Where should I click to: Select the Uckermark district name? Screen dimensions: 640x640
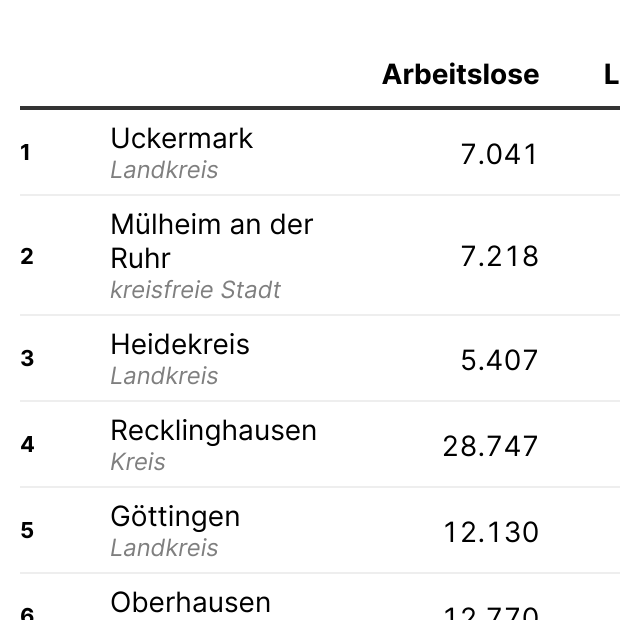click(182, 138)
